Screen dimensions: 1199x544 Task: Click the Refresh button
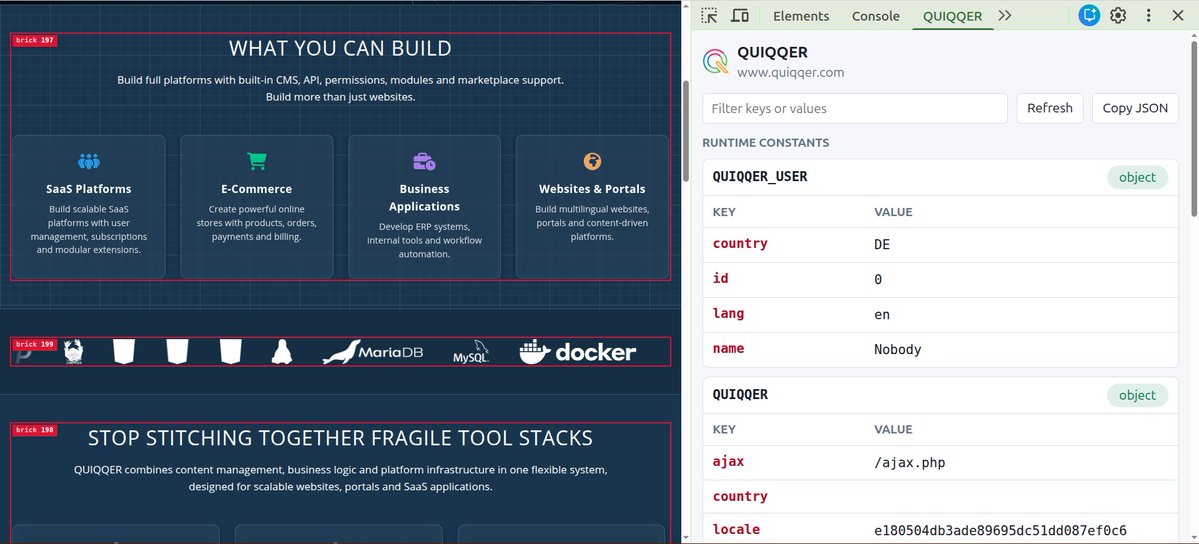[1049, 109]
